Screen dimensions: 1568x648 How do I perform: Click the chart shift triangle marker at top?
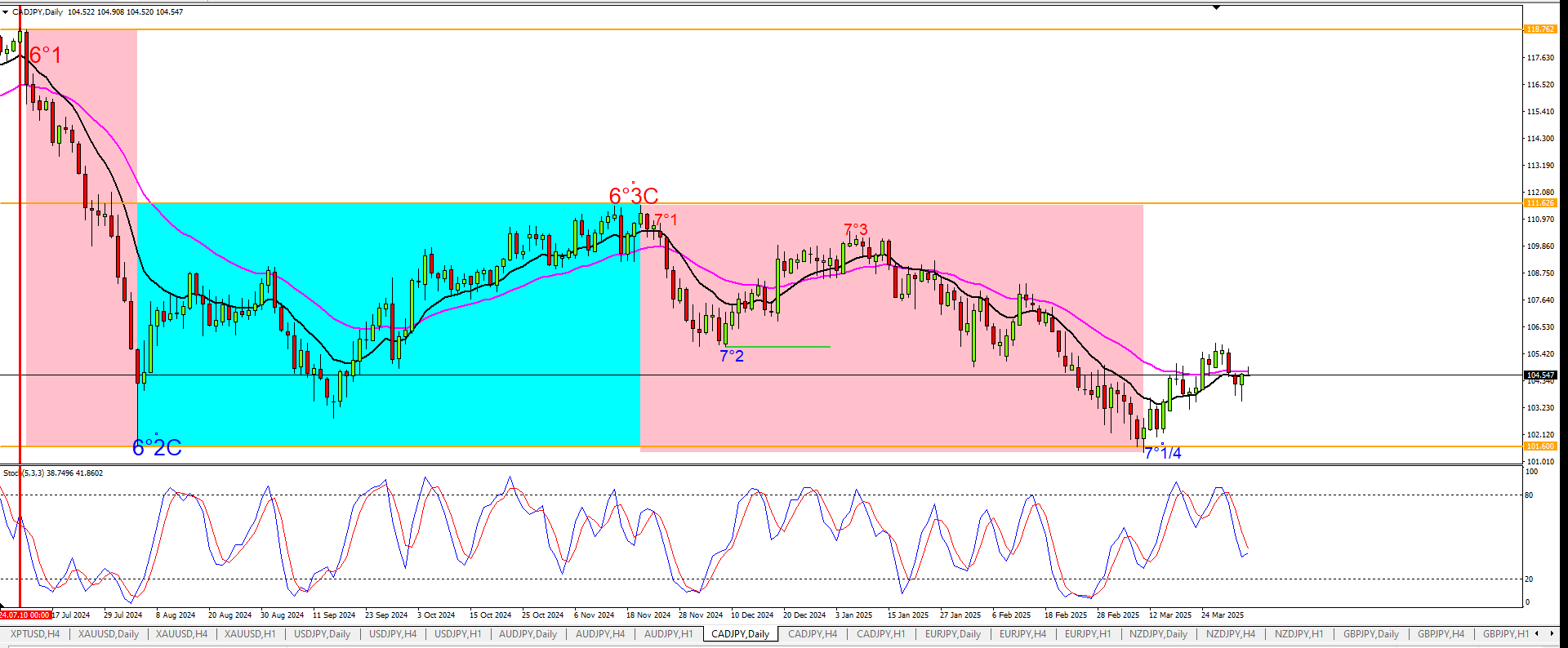1216,7
